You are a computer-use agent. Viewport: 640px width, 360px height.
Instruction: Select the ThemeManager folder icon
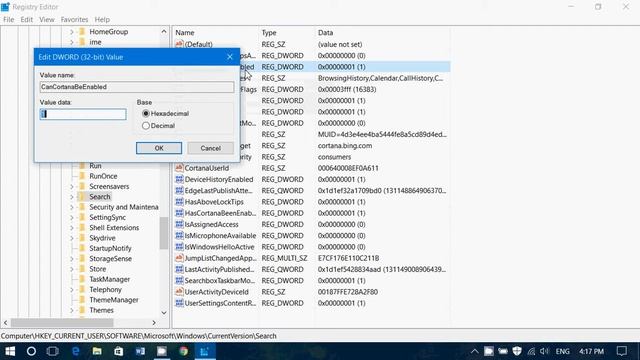pyautogui.click(x=82, y=300)
